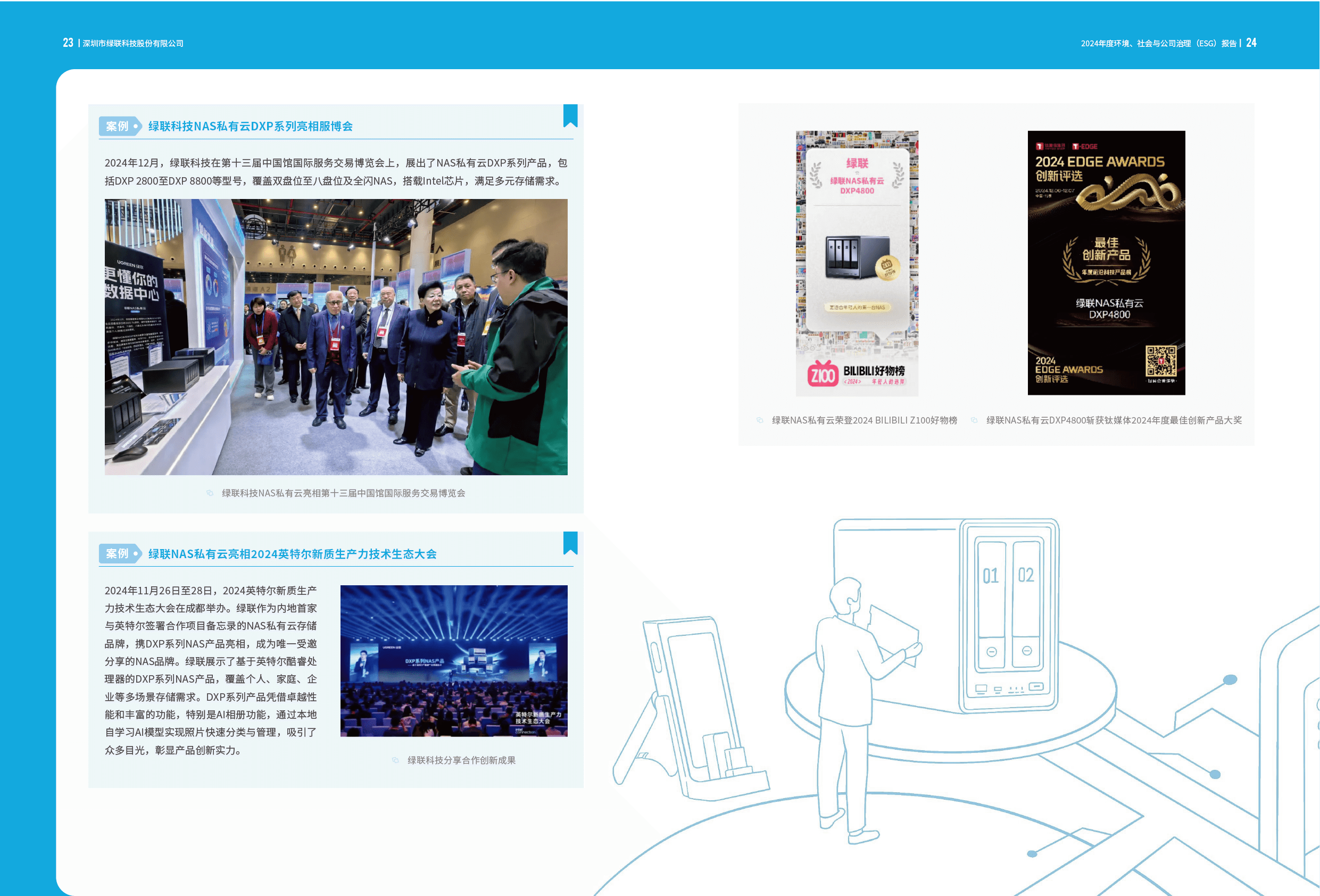Click the round button under drive bay 01

tap(991, 652)
